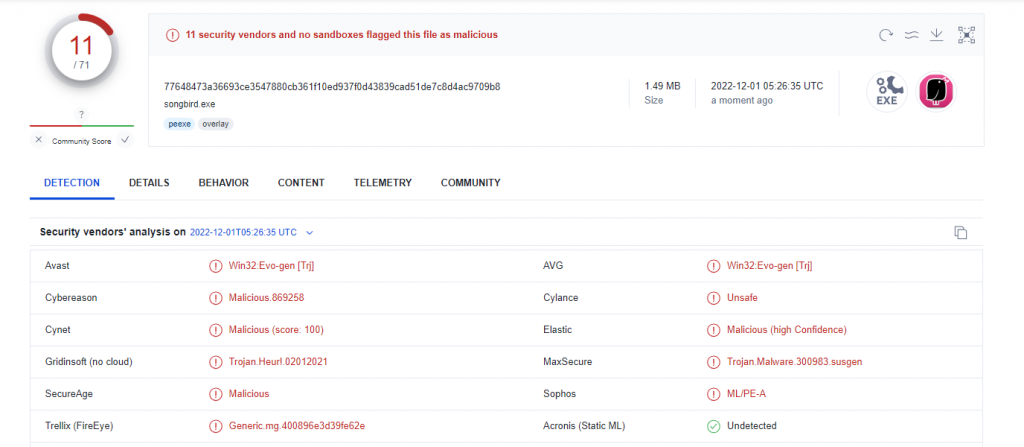Click the peexe tag
Screen dimensions: 1024x447
tap(178, 124)
